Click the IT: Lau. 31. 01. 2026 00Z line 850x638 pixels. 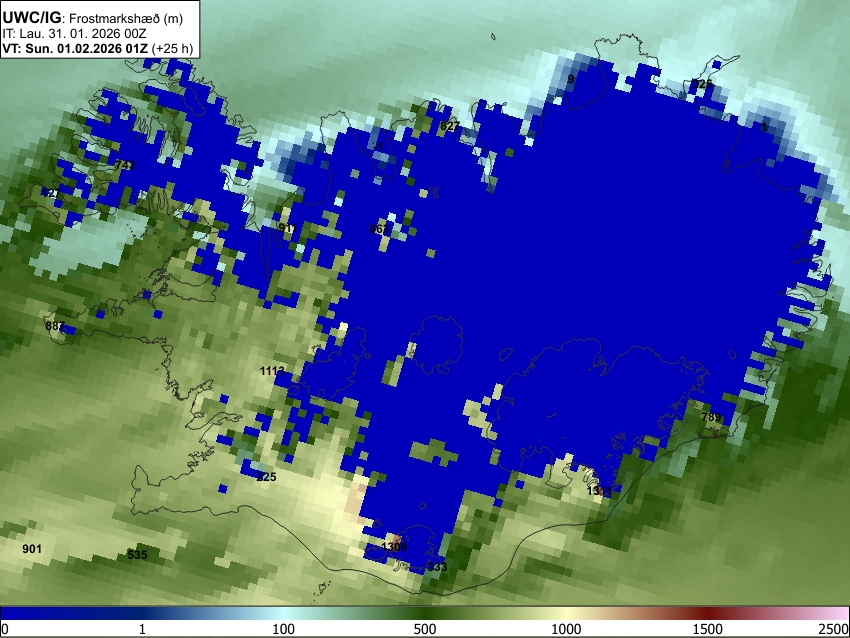click(74, 34)
